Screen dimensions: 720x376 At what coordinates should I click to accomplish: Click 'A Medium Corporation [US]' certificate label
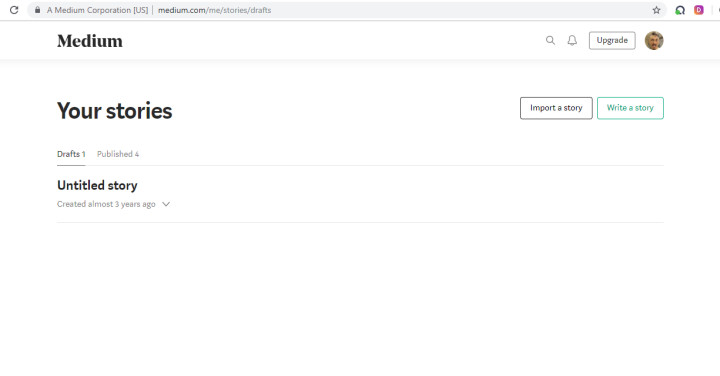(97, 10)
